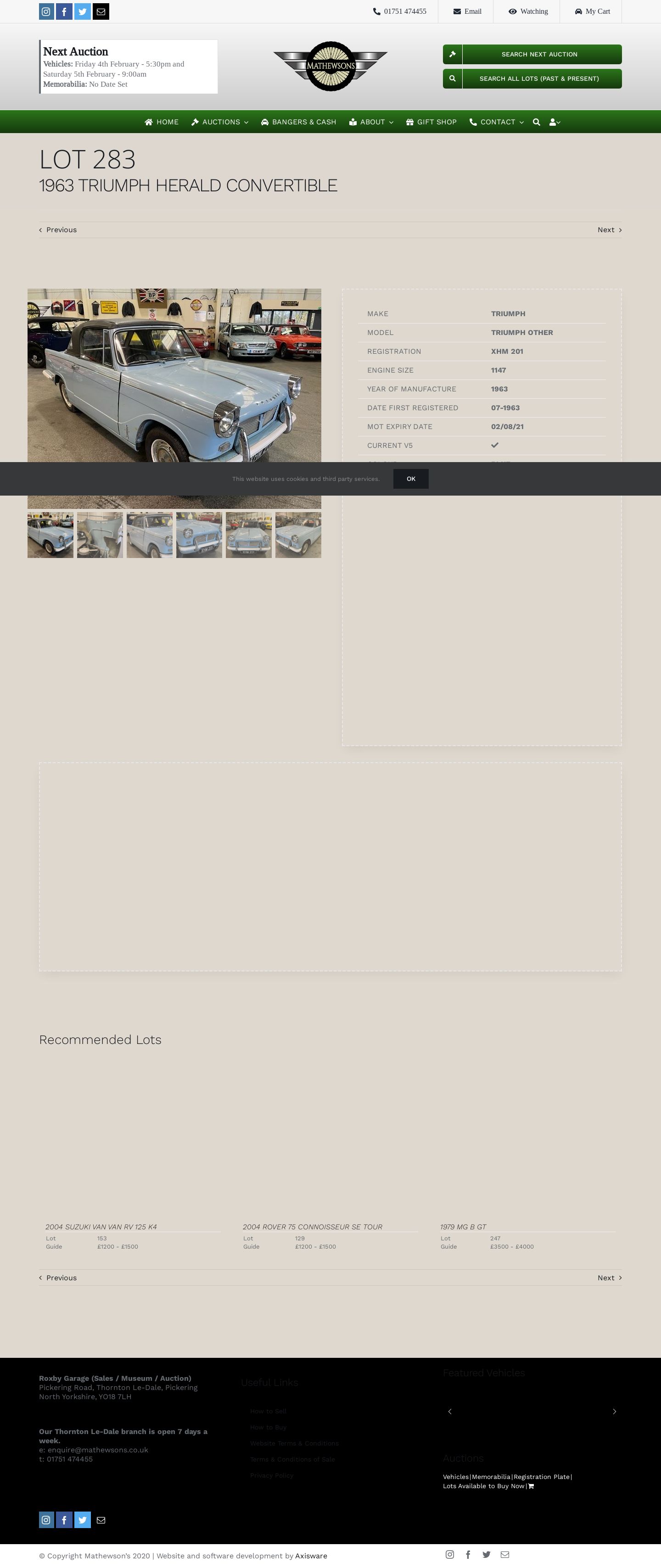The height and width of the screenshot is (1568, 661).
Task: Open Lots Available to Buy Now link
Action: click(484, 1486)
